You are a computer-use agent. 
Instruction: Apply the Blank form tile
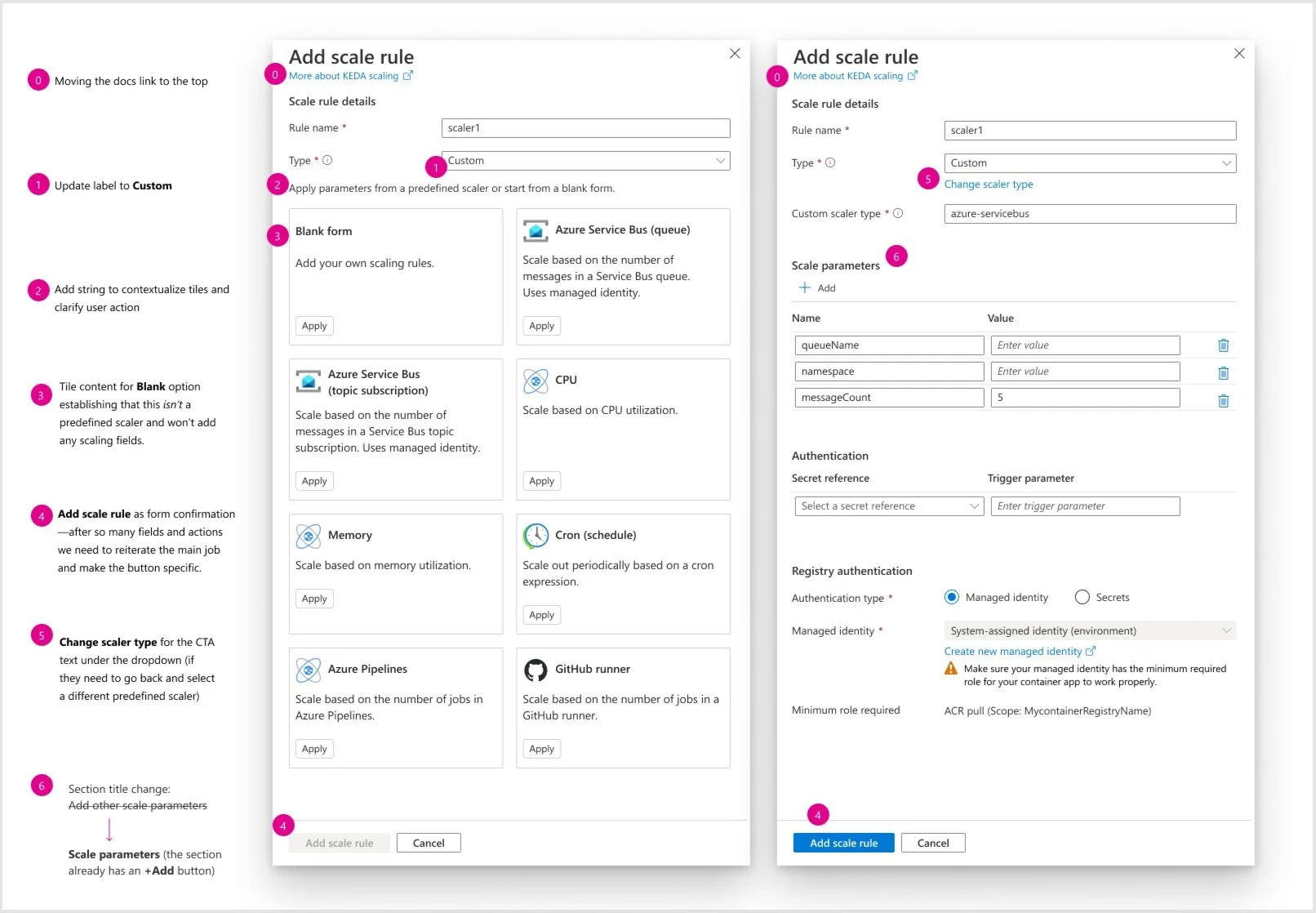pyautogui.click(x=314, y=326)
